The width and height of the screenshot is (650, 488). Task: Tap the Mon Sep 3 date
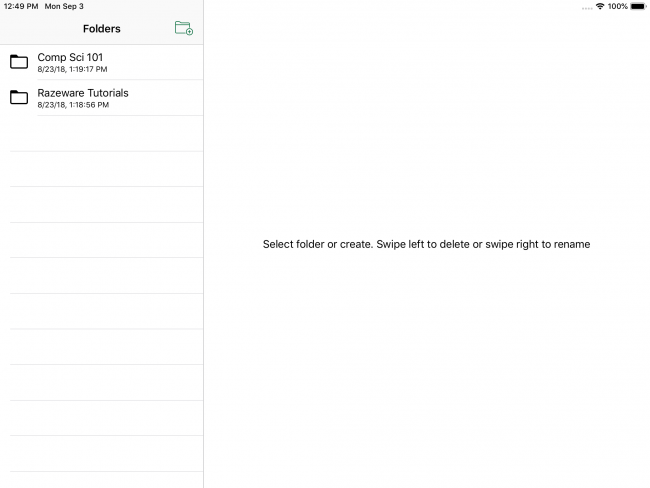click(x=64, y=6)
